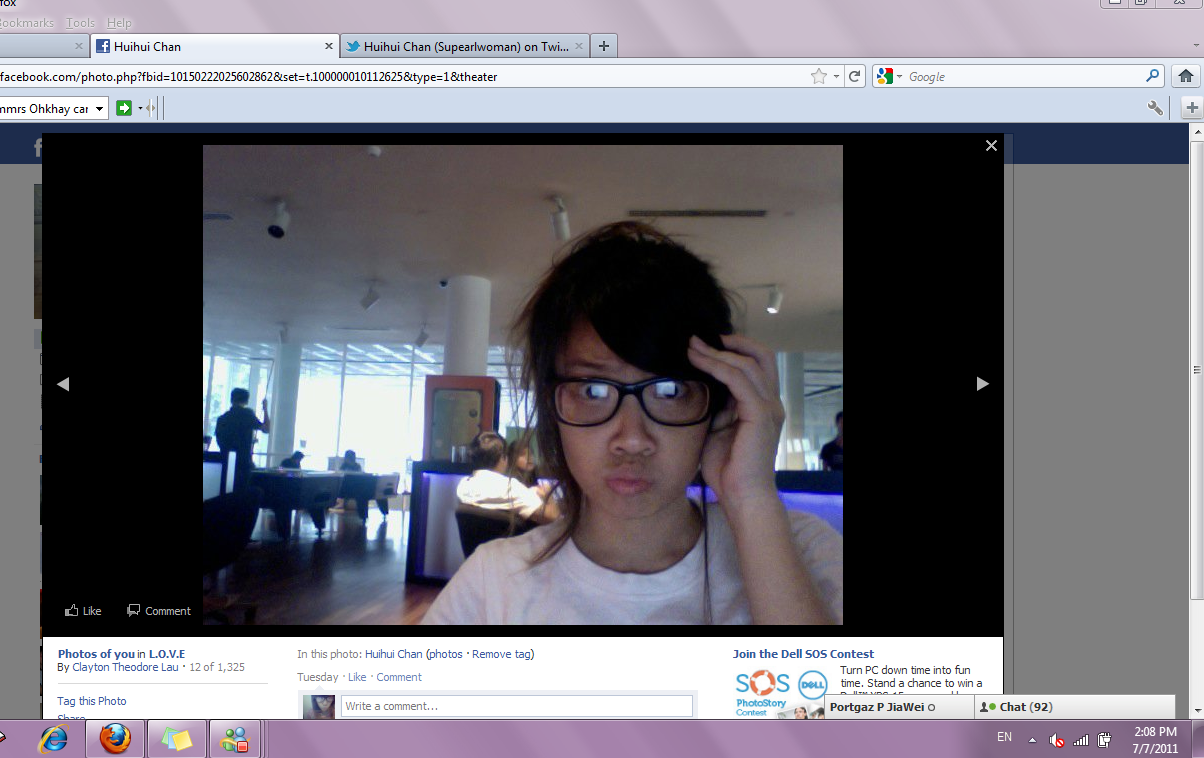Open Clayton Theodore Lau's profile link
Viewport: 1204px width, 758px height.
point(126,667)
